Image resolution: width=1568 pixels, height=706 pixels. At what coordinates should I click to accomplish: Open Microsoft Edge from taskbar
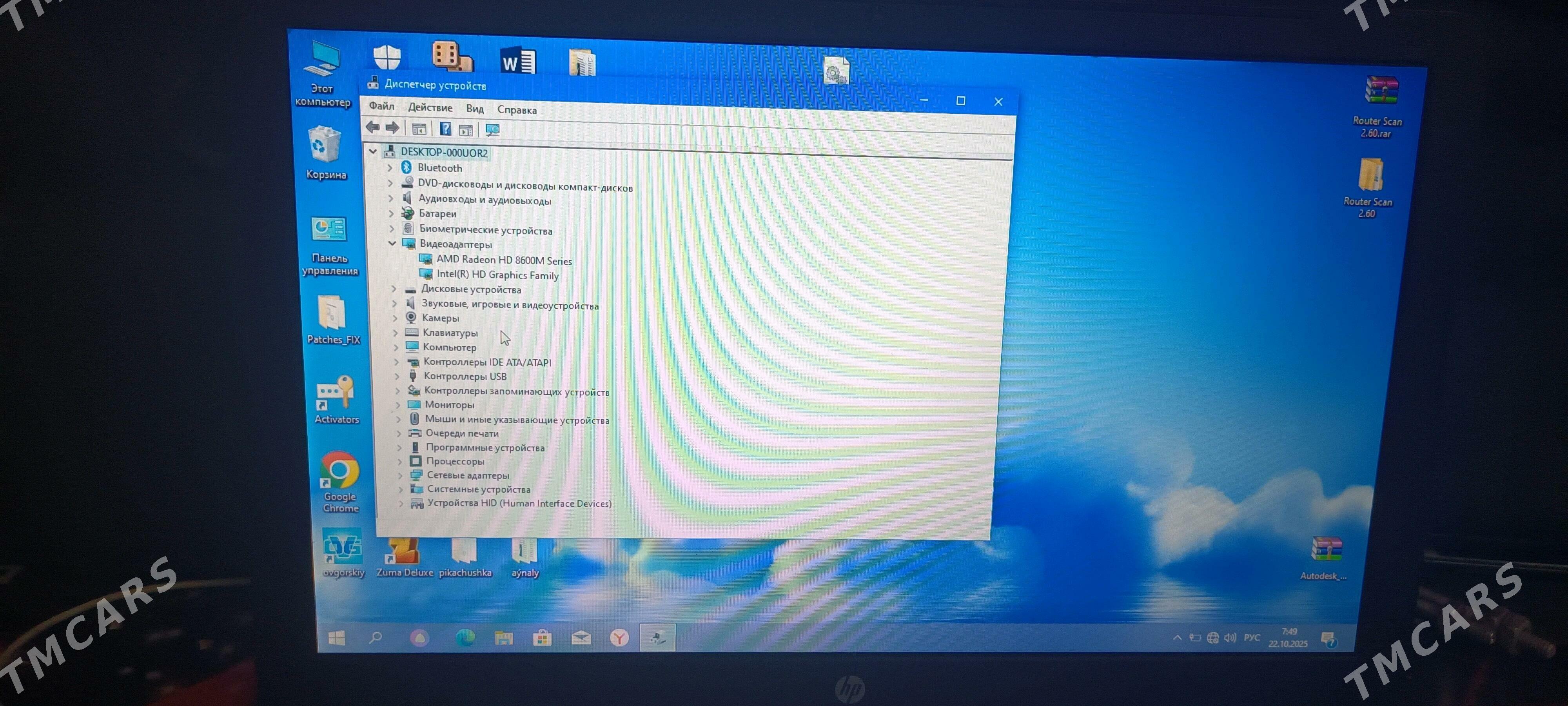[465, 638]
